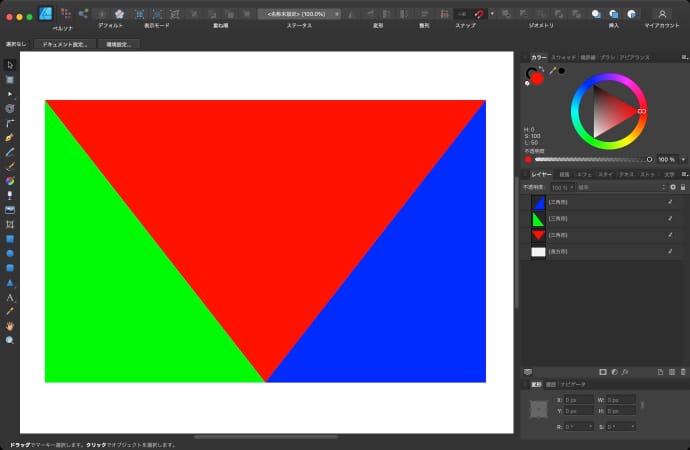Switch to the Pixel persona icon

(66, 14)
